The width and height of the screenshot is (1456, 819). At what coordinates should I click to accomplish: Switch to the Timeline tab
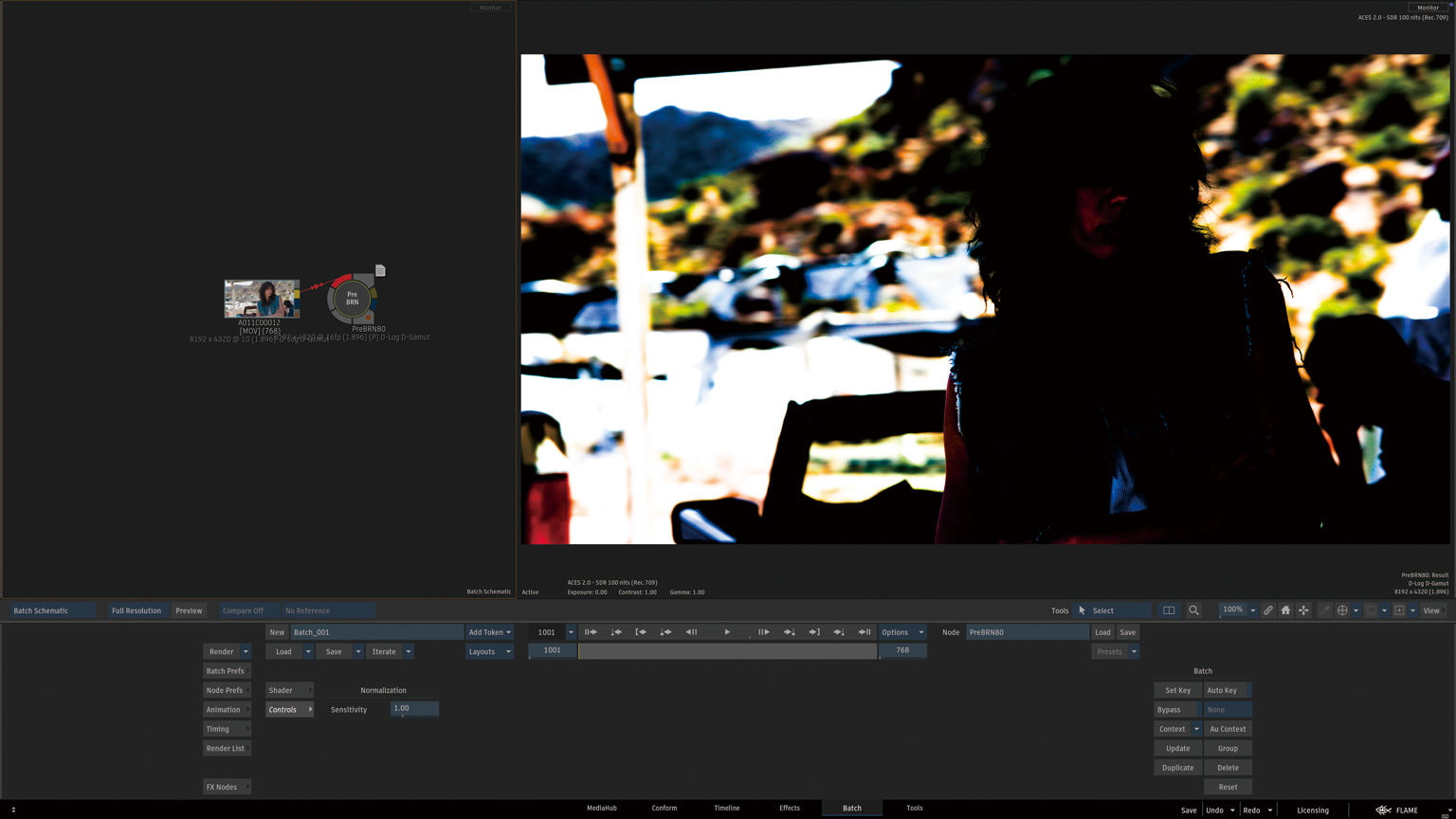coord(726,809)
